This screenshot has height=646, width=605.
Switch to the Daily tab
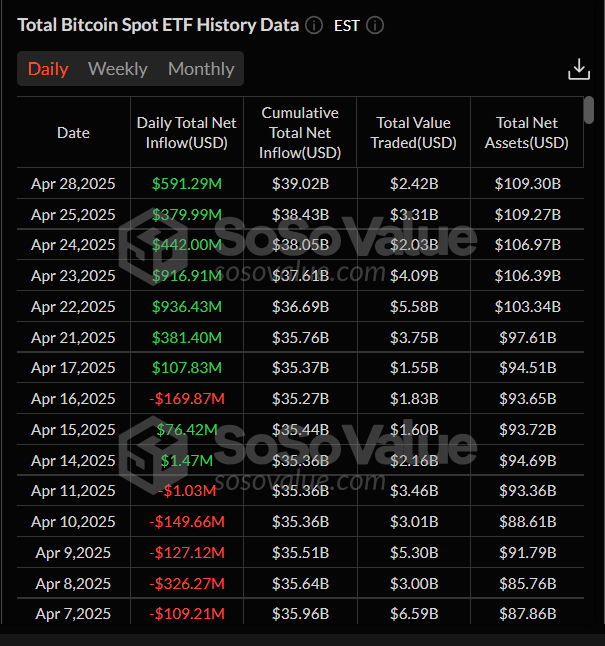(48, 69)
